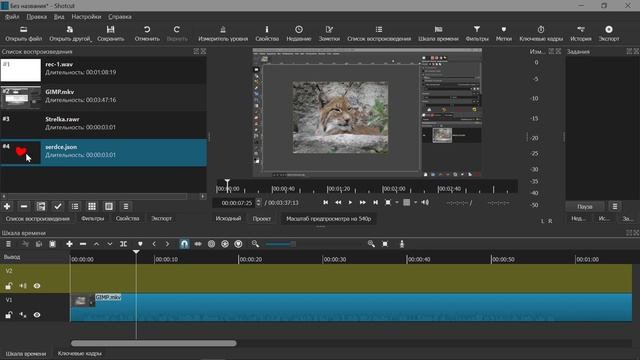
Task: Select Исходный player tab
Action: pos(228,219)
